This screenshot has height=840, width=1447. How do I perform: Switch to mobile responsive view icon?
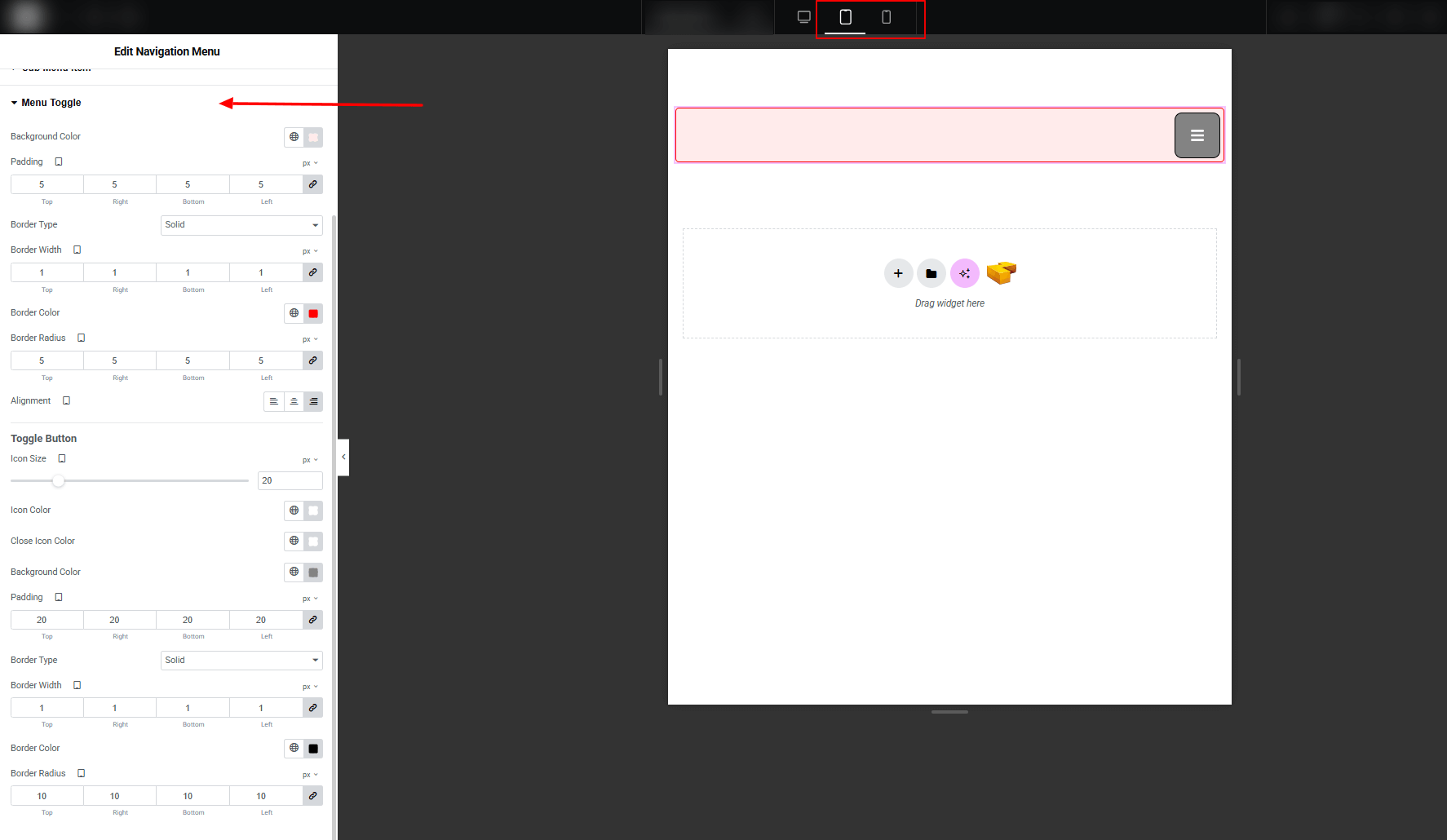(x=886, y=17)
